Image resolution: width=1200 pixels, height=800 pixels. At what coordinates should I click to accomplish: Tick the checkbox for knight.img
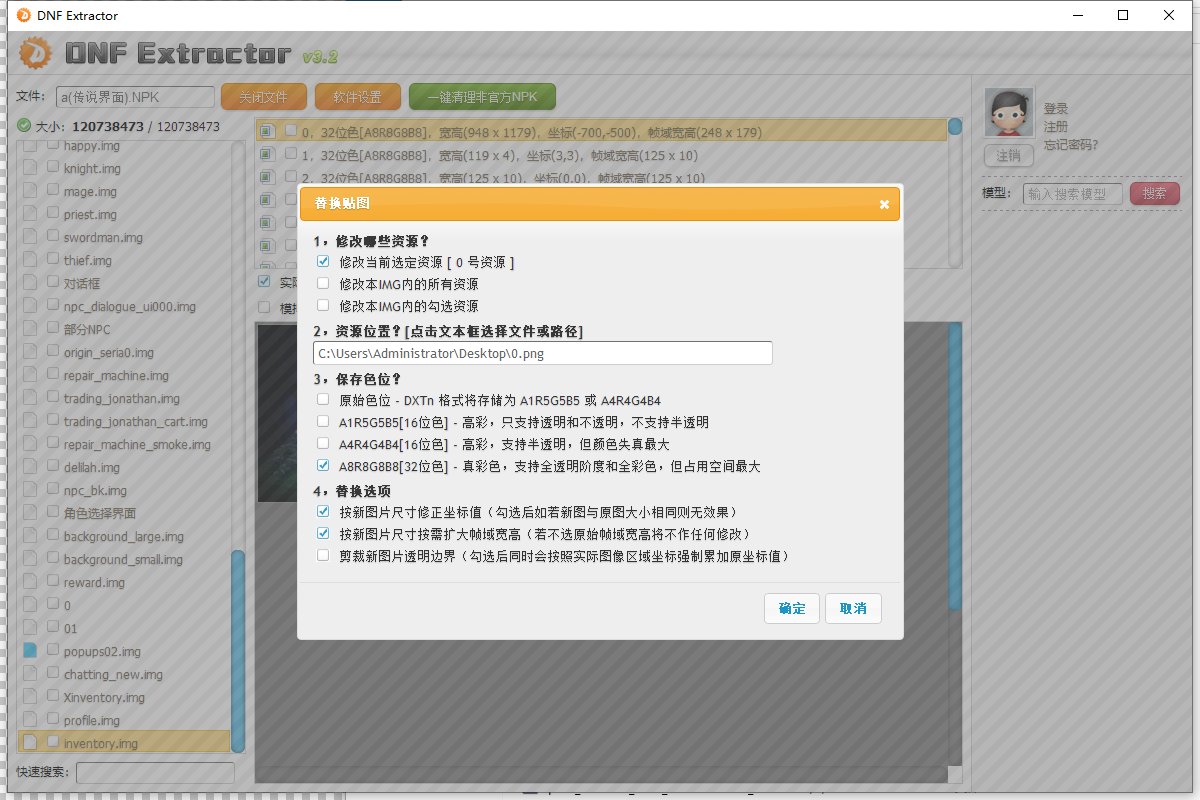tap(52, 168)
